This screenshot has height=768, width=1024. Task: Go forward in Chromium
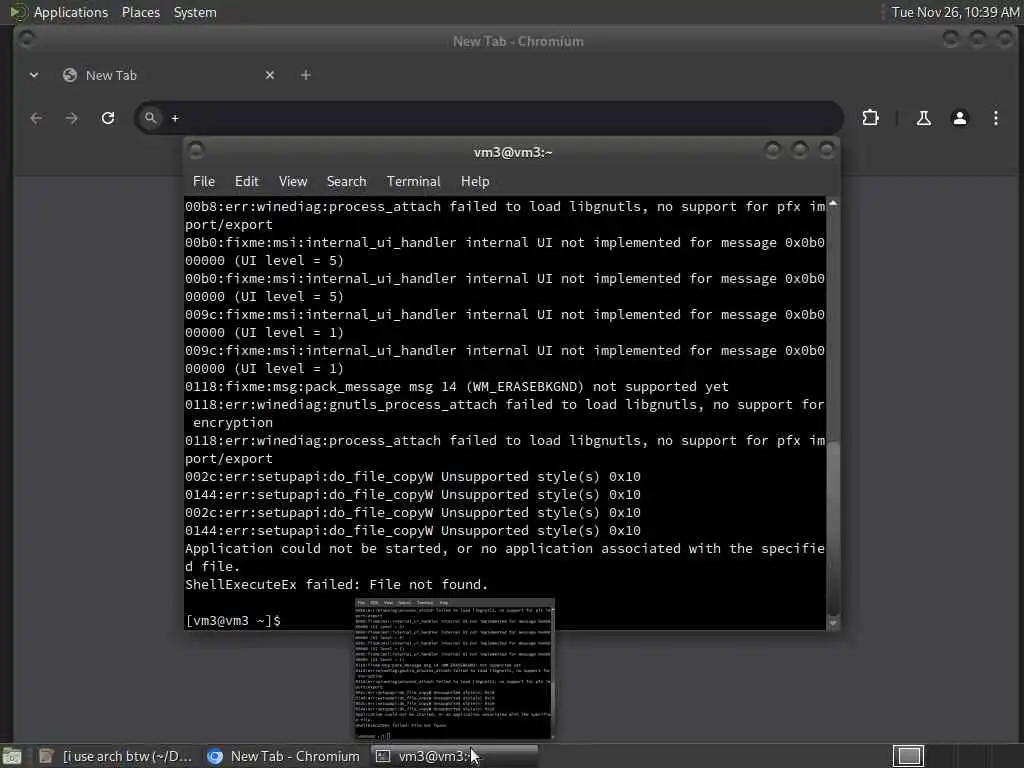(x=72, y=118)
